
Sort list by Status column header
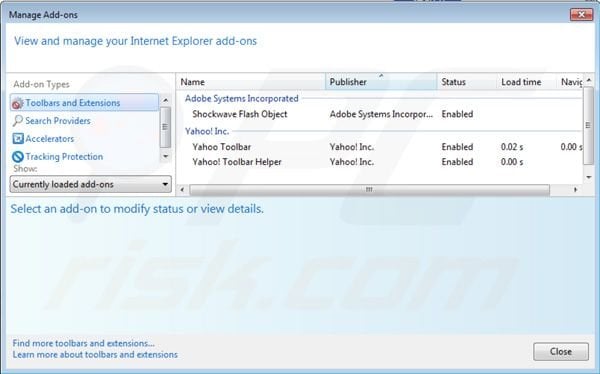click(467, 82)
